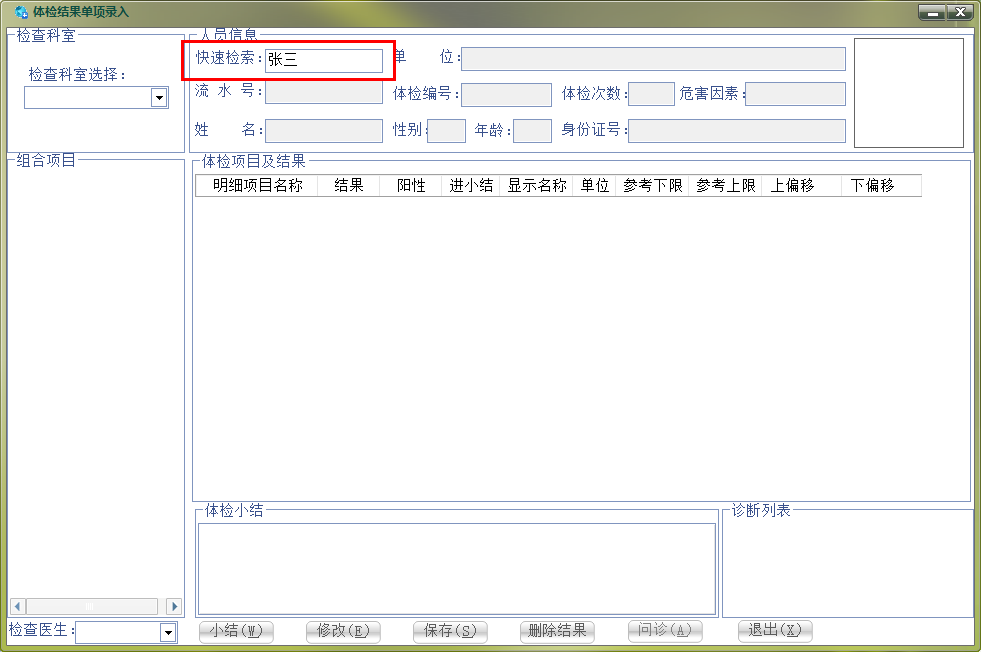The image size is (981, 652).
Task: Click the left scroll arrow under 组合项目
Action: (x=17, y=606)
